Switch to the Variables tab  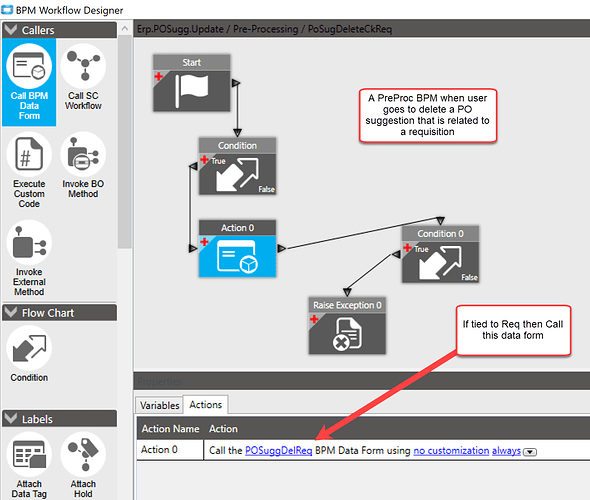(160, 405)
